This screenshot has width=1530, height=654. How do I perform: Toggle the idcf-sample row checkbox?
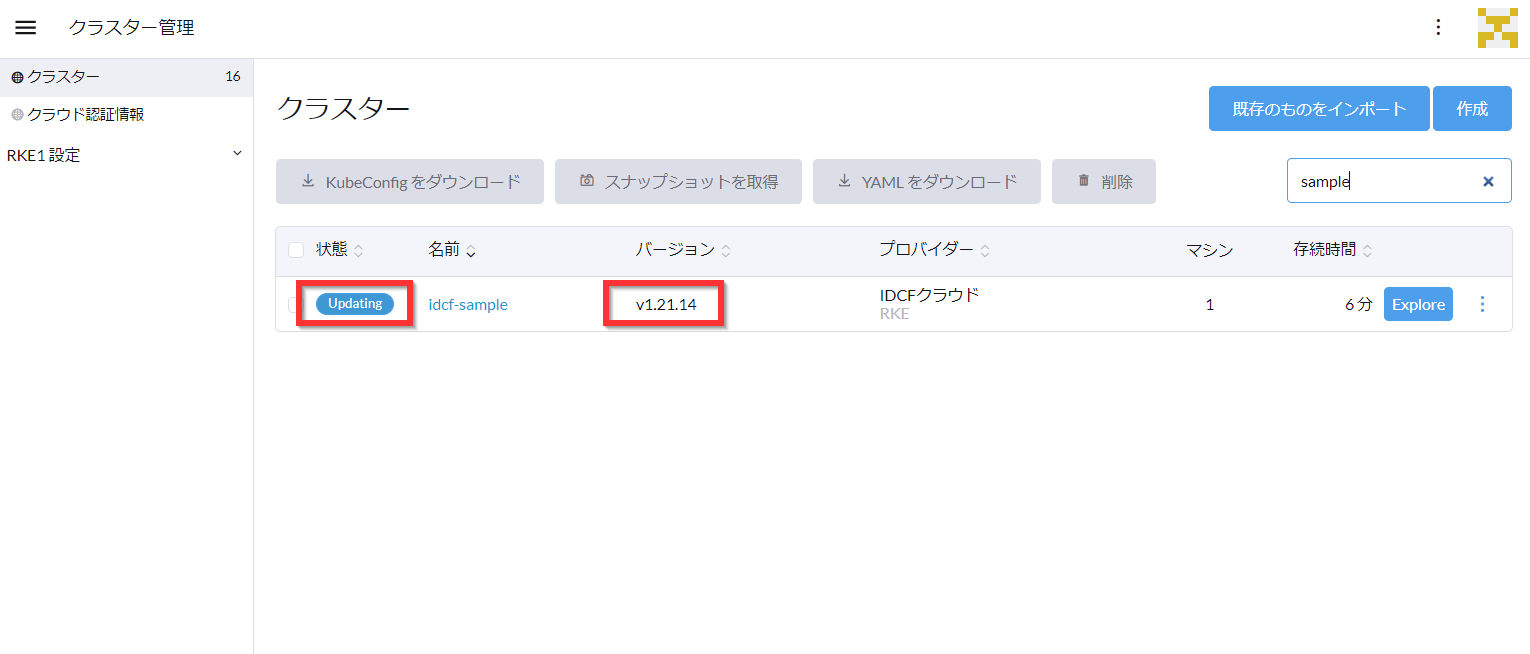click(x=296, y=305)
